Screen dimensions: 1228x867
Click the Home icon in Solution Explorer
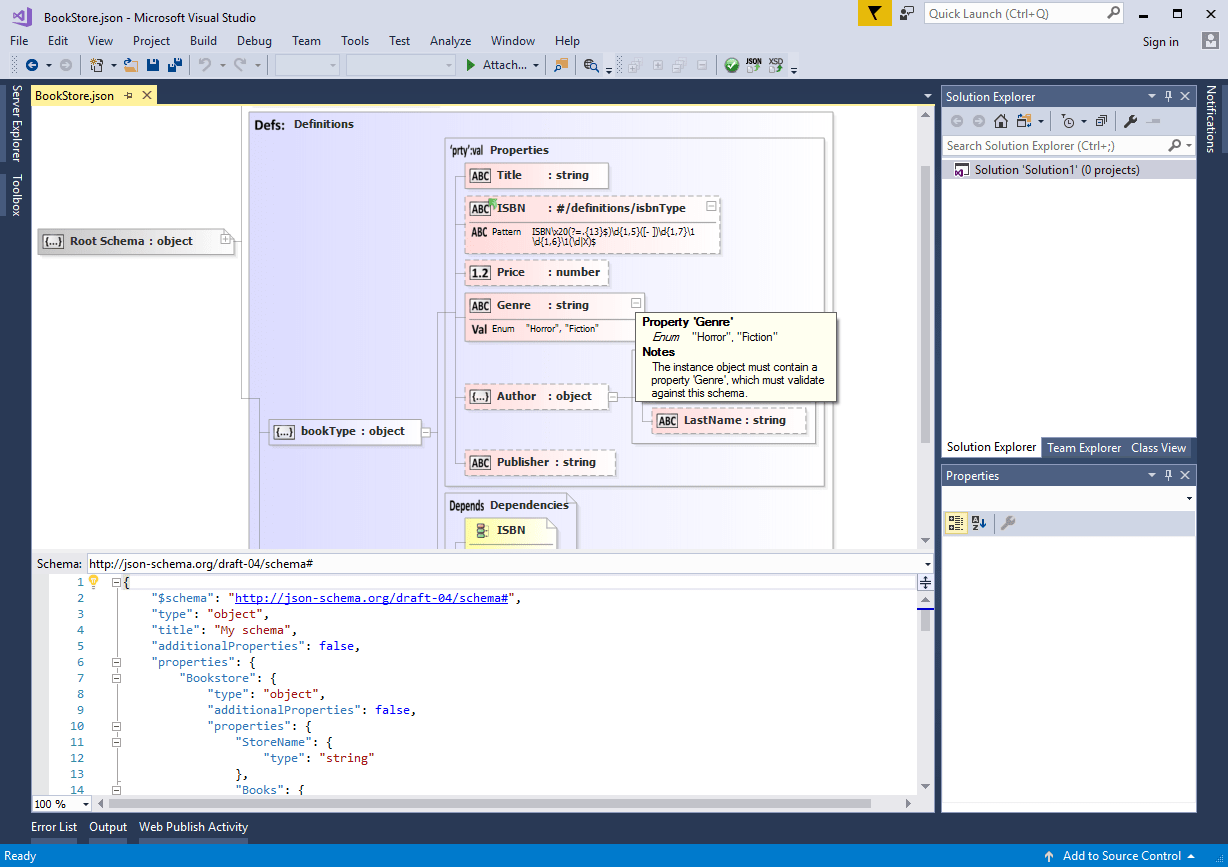coord(1000,120)
